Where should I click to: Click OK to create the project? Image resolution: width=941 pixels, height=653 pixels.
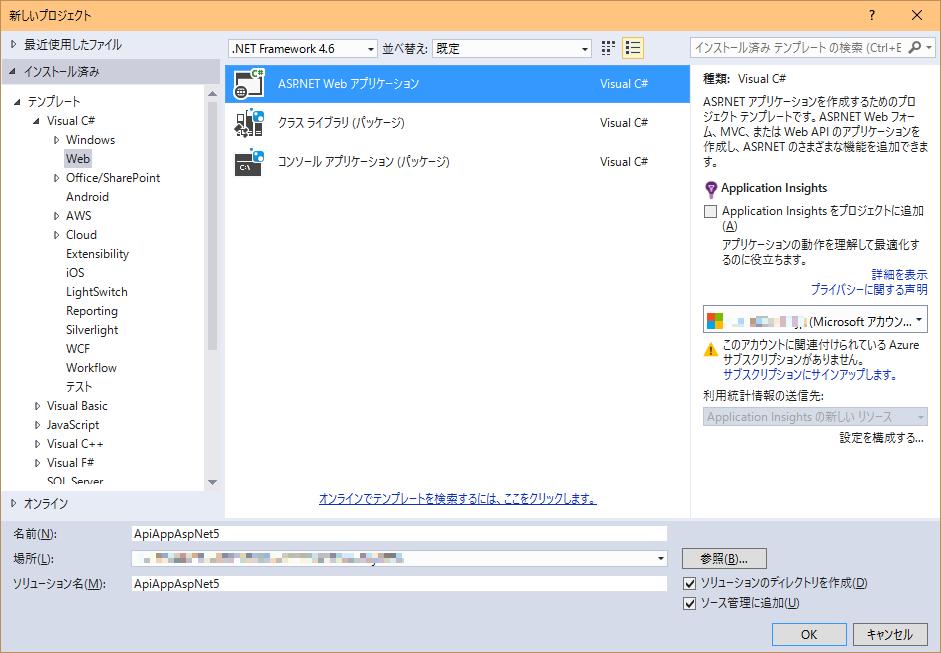[808, 633]
